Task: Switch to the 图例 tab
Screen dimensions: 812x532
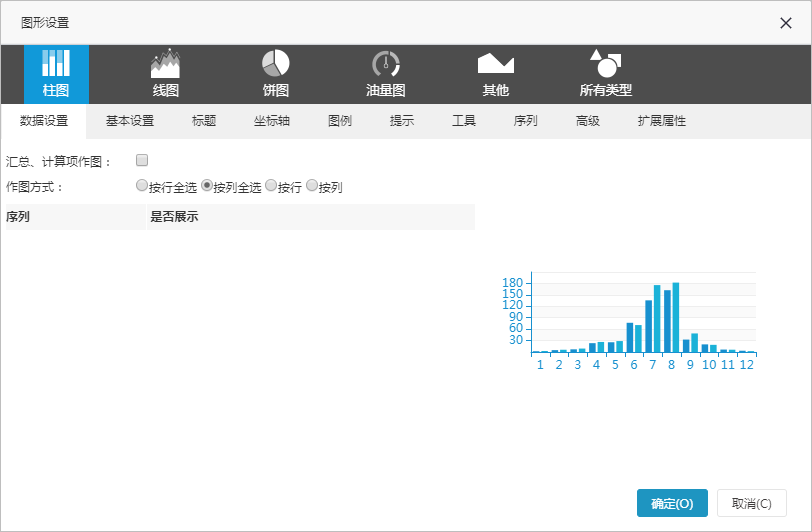Action: pos(340,121)
